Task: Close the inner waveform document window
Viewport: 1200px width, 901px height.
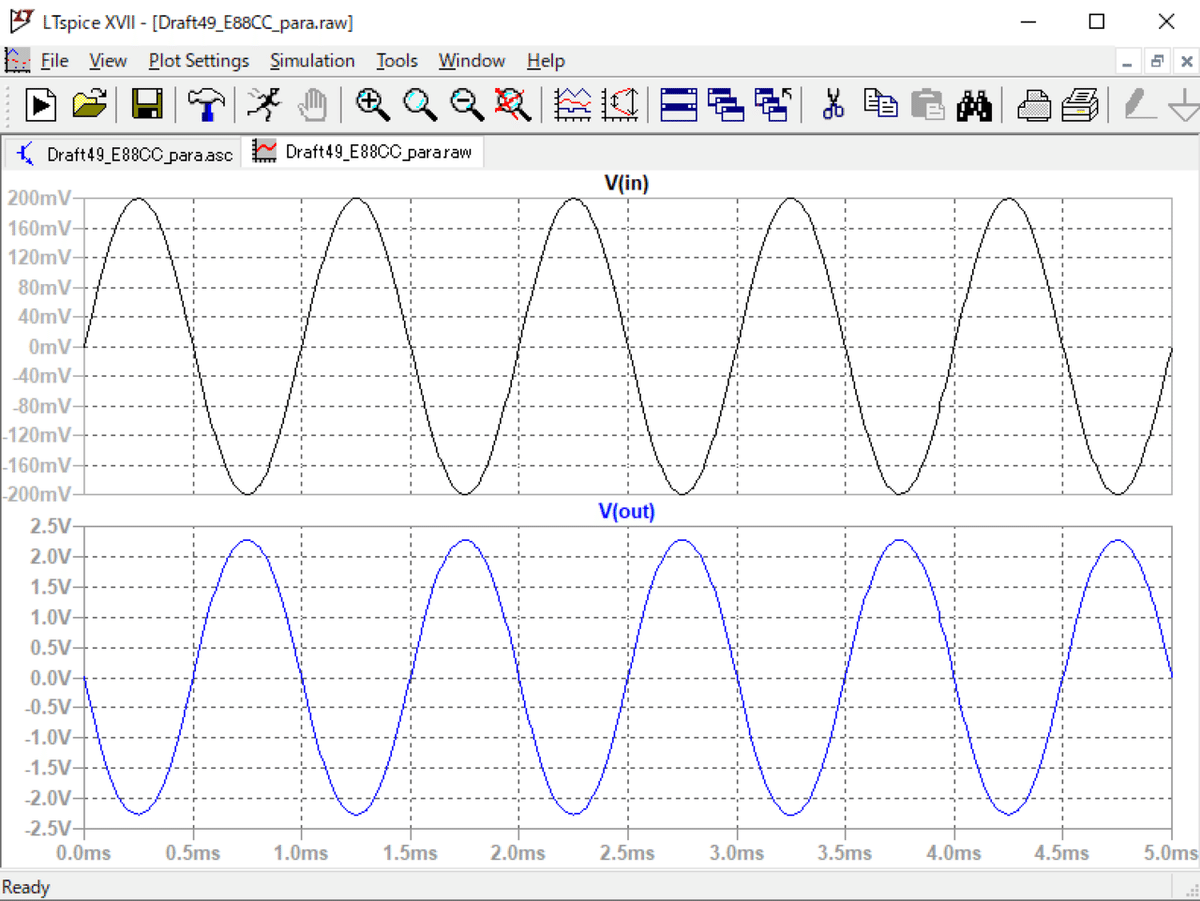Action: 1186,61
